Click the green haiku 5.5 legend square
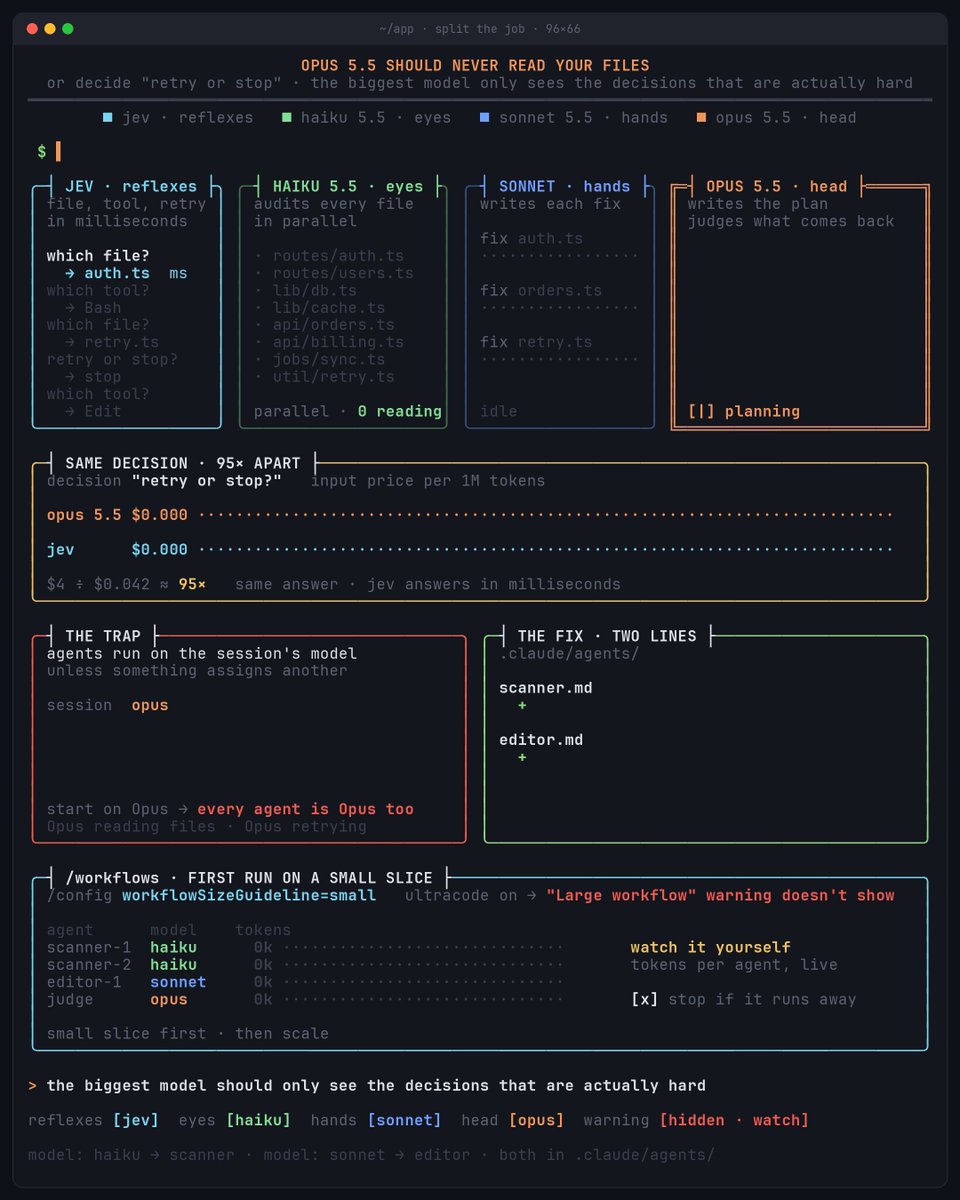The image size is (960, 1200). pyautogui.click(x=288, y=118)
